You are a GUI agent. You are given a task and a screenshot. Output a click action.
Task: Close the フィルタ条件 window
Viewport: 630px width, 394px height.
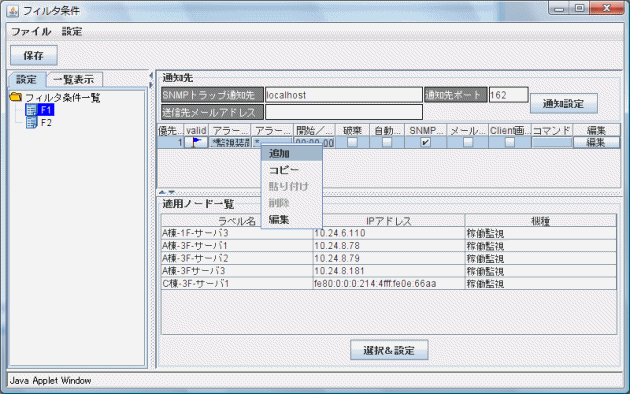click(607, 8)
